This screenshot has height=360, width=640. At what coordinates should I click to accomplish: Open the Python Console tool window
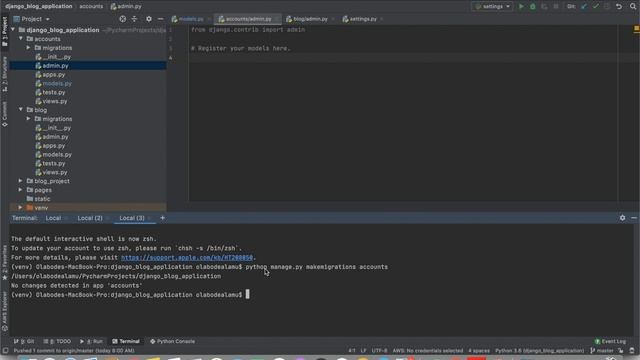point(173,341)
